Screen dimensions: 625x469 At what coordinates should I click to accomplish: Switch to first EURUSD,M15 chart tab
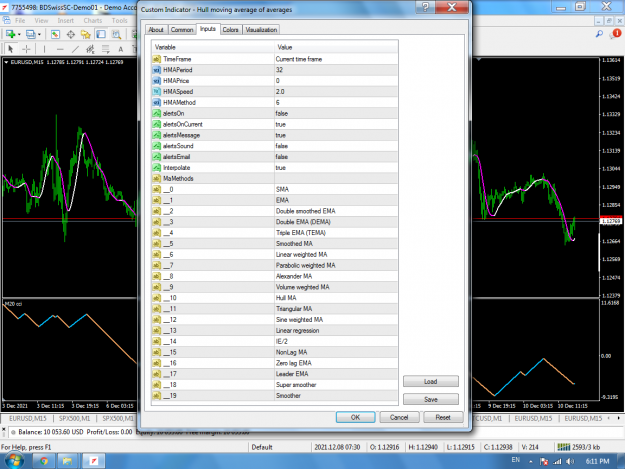click(28, 418)
